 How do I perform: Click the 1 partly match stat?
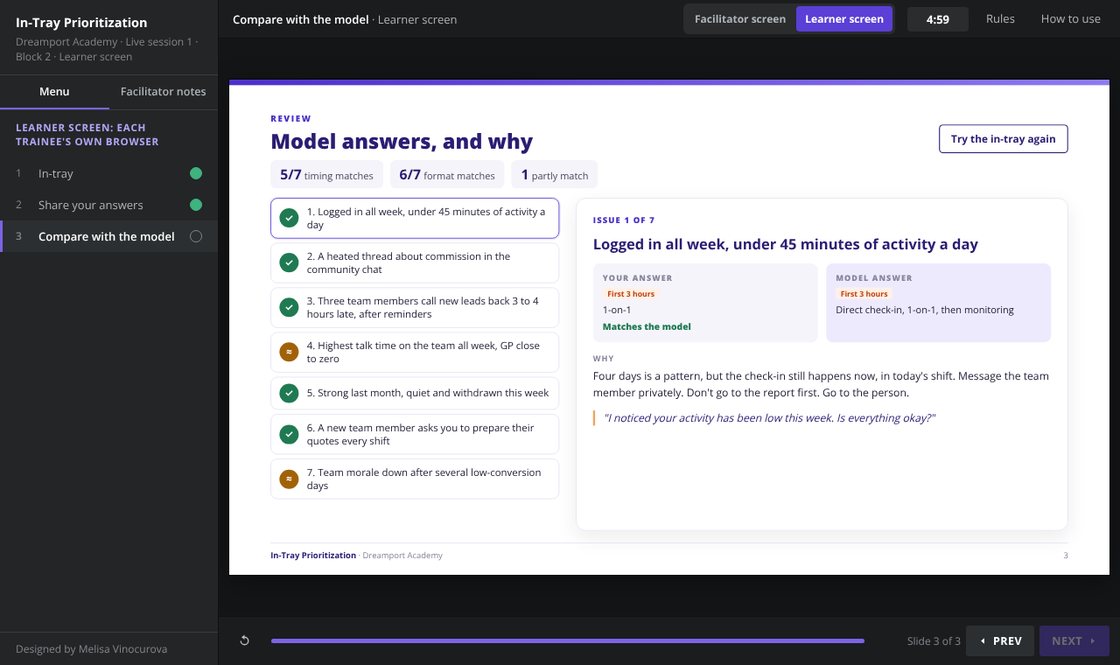click(554, 174)
